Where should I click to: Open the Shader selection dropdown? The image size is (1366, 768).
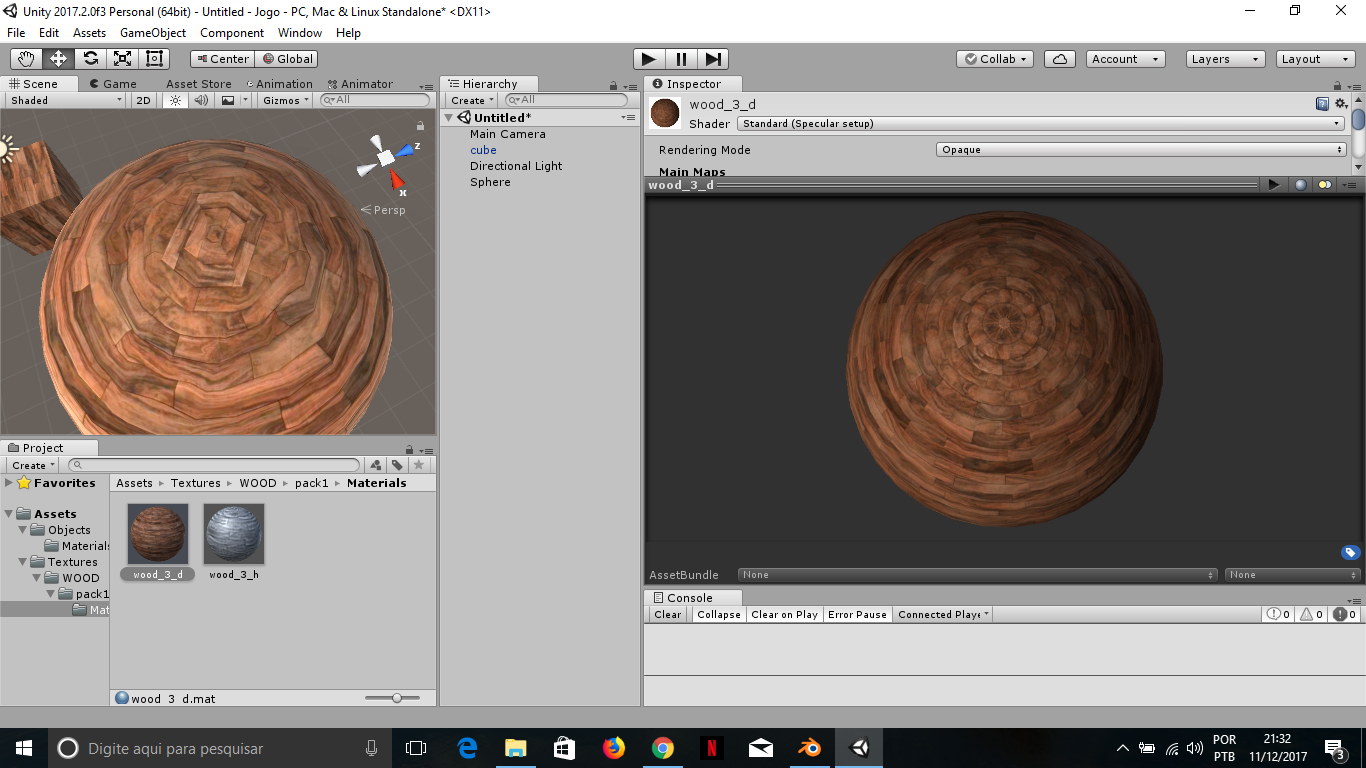(1041, 124)
